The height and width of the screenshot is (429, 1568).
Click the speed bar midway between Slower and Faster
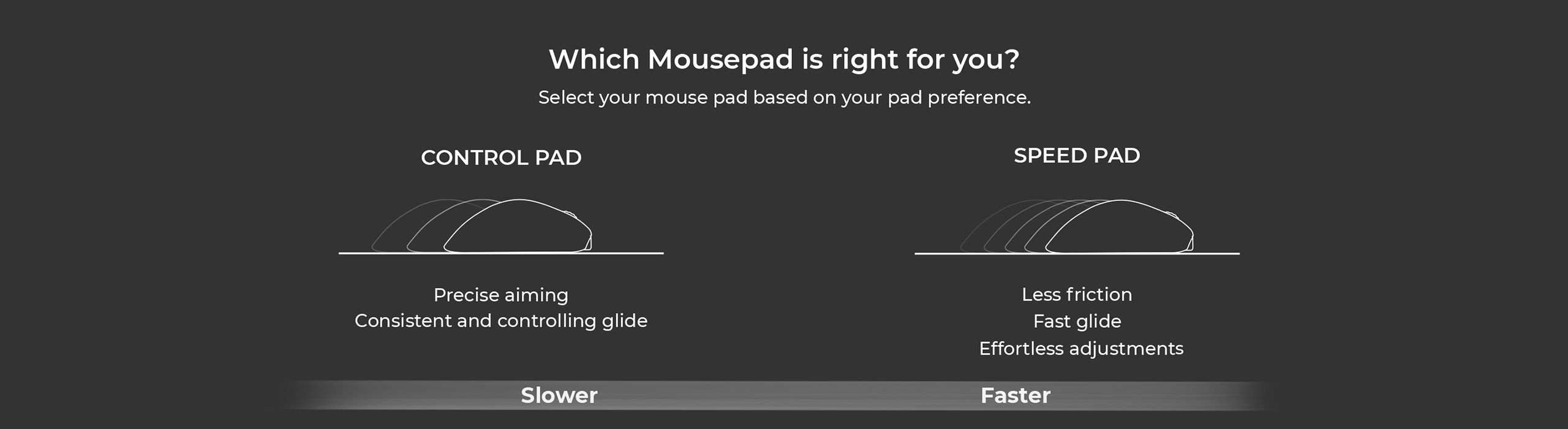[x=787, y=395]
